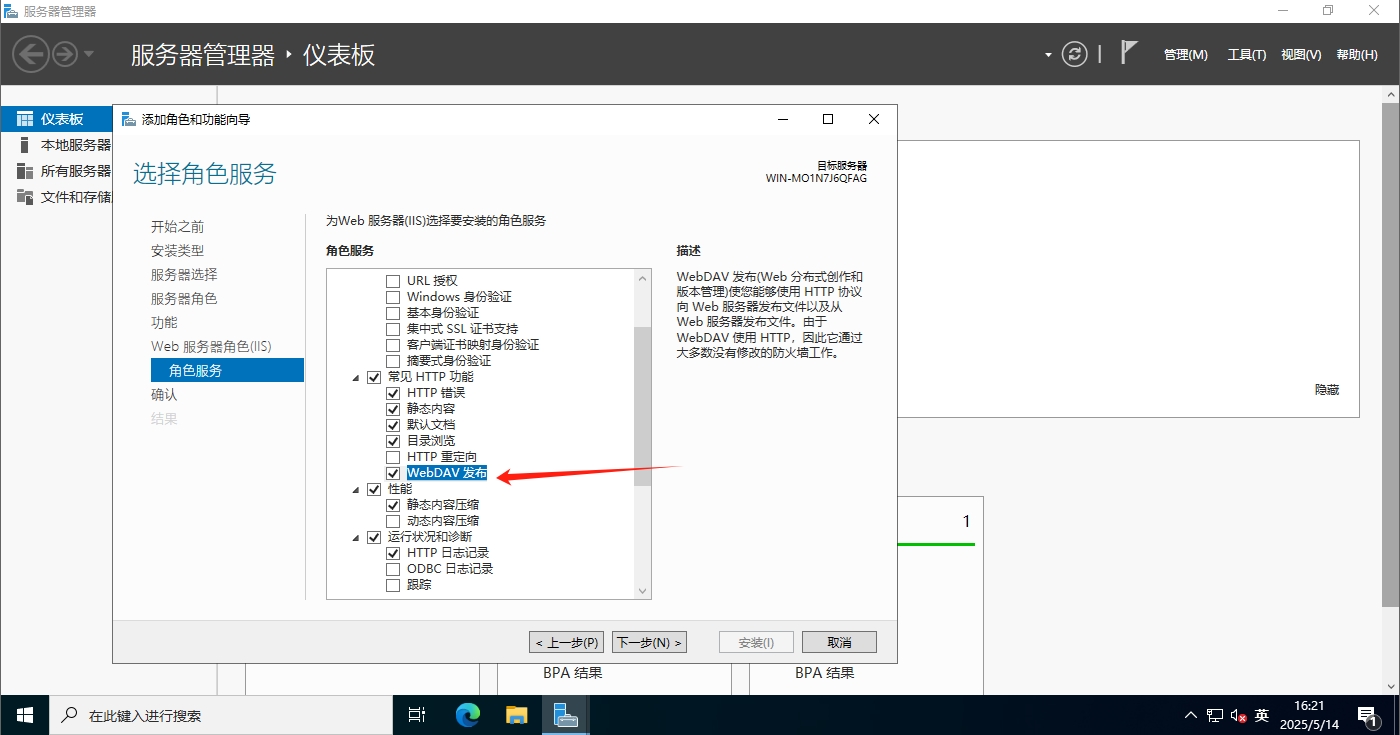1400x735 pixels.
Task: Collapse the 常见 HTTP 功能 tree node
Action: [x=356, y=378]
